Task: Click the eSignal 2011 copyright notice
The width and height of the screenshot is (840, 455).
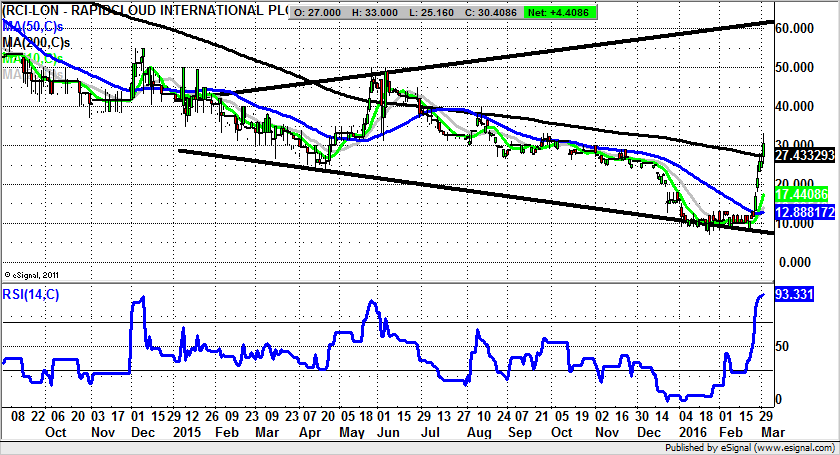Action: (x=35, y=272)
